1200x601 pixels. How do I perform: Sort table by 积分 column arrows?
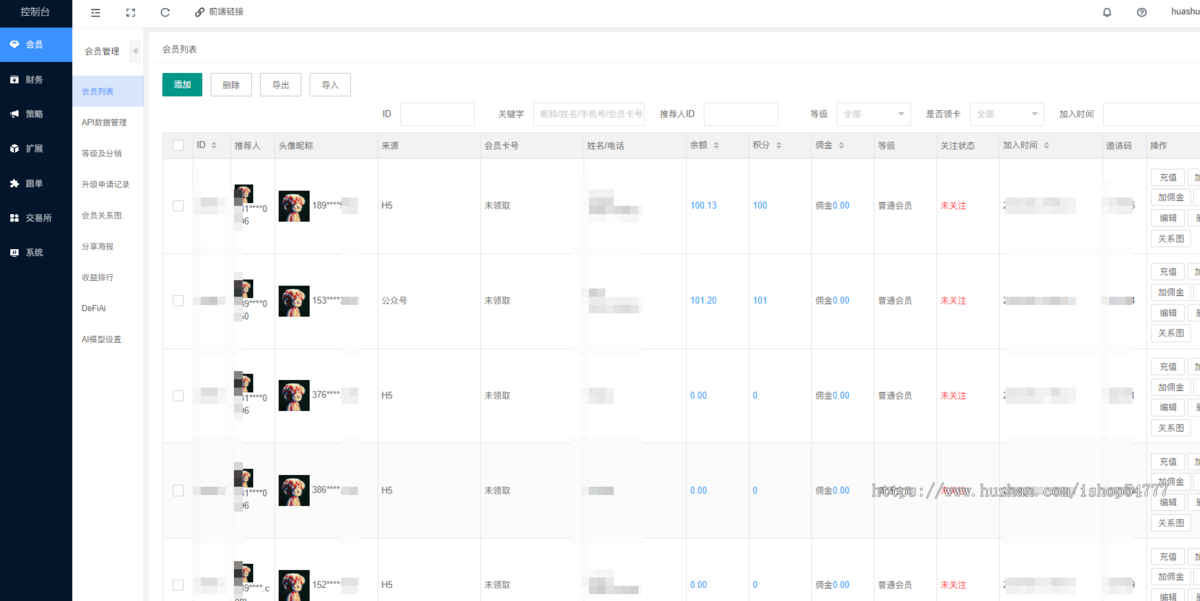tap(780, 145)
